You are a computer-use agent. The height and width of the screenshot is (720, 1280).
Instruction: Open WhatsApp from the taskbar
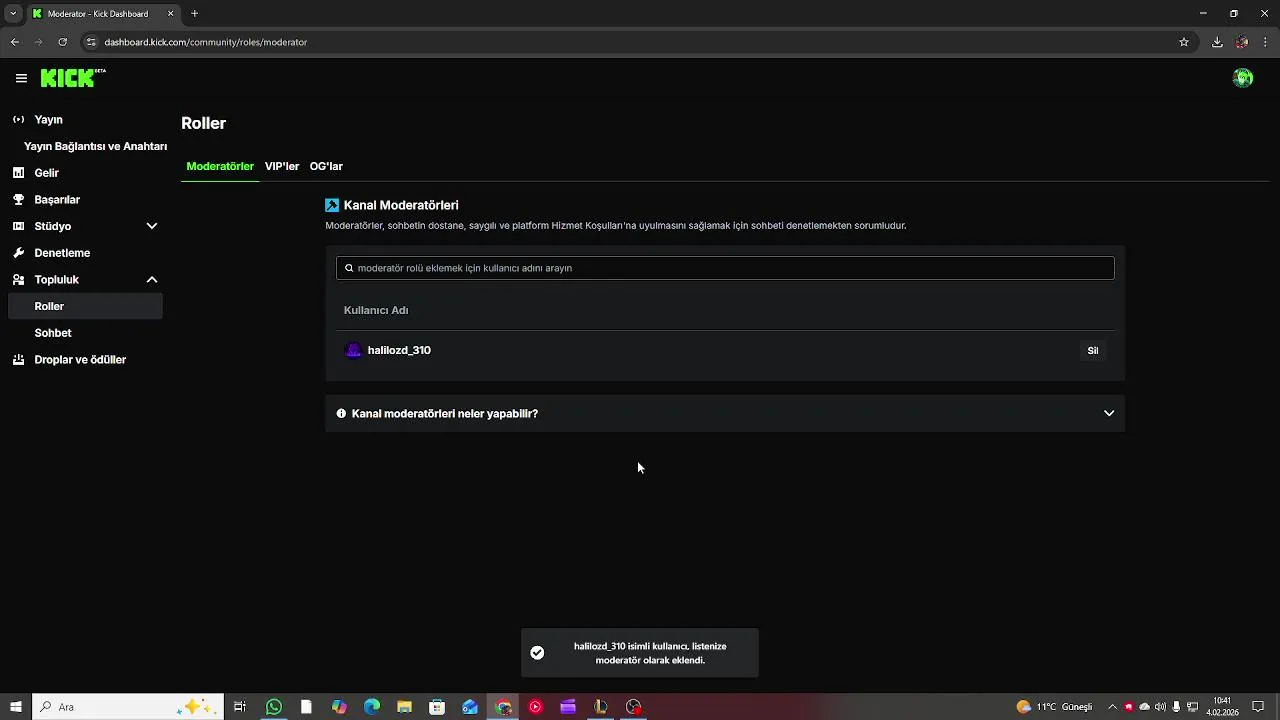(x=273, y=707)
